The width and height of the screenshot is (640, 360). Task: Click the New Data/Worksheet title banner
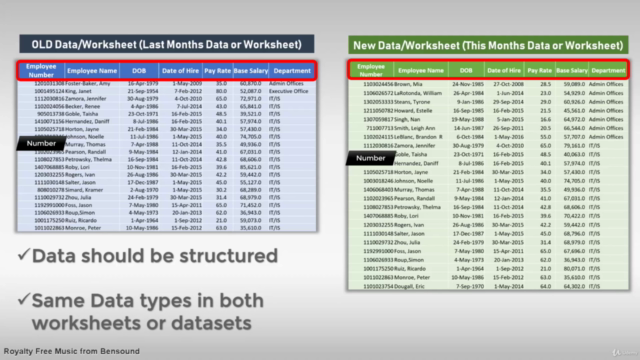pyautogui.click(x=488, y=45)
